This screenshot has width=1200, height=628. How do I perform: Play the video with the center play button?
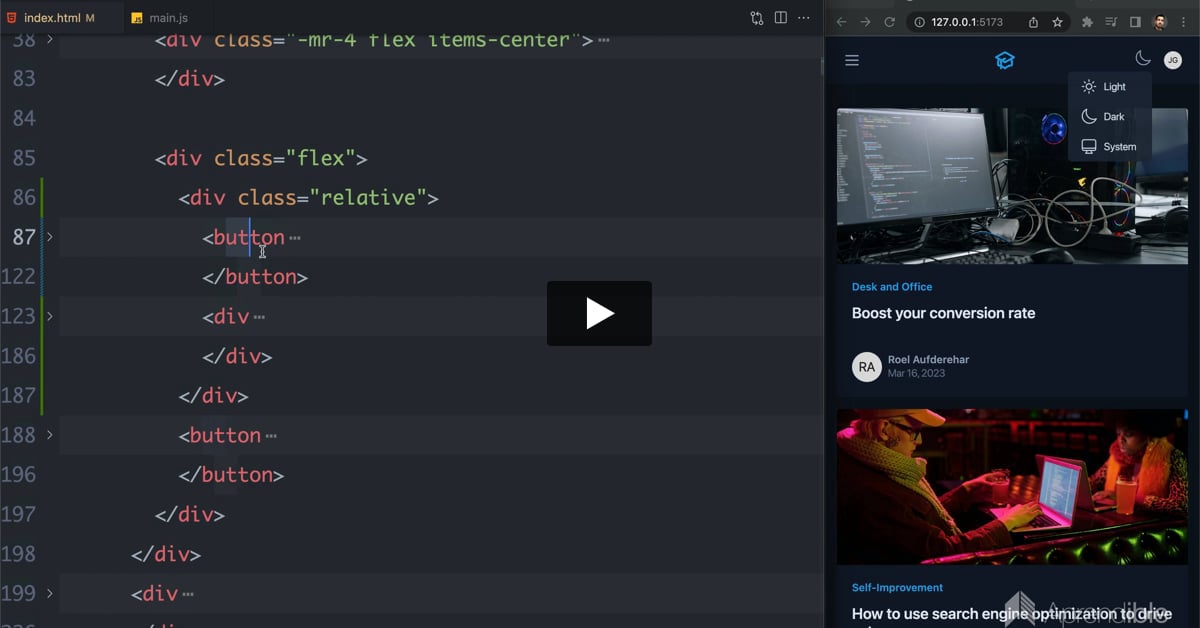point(599,314)
